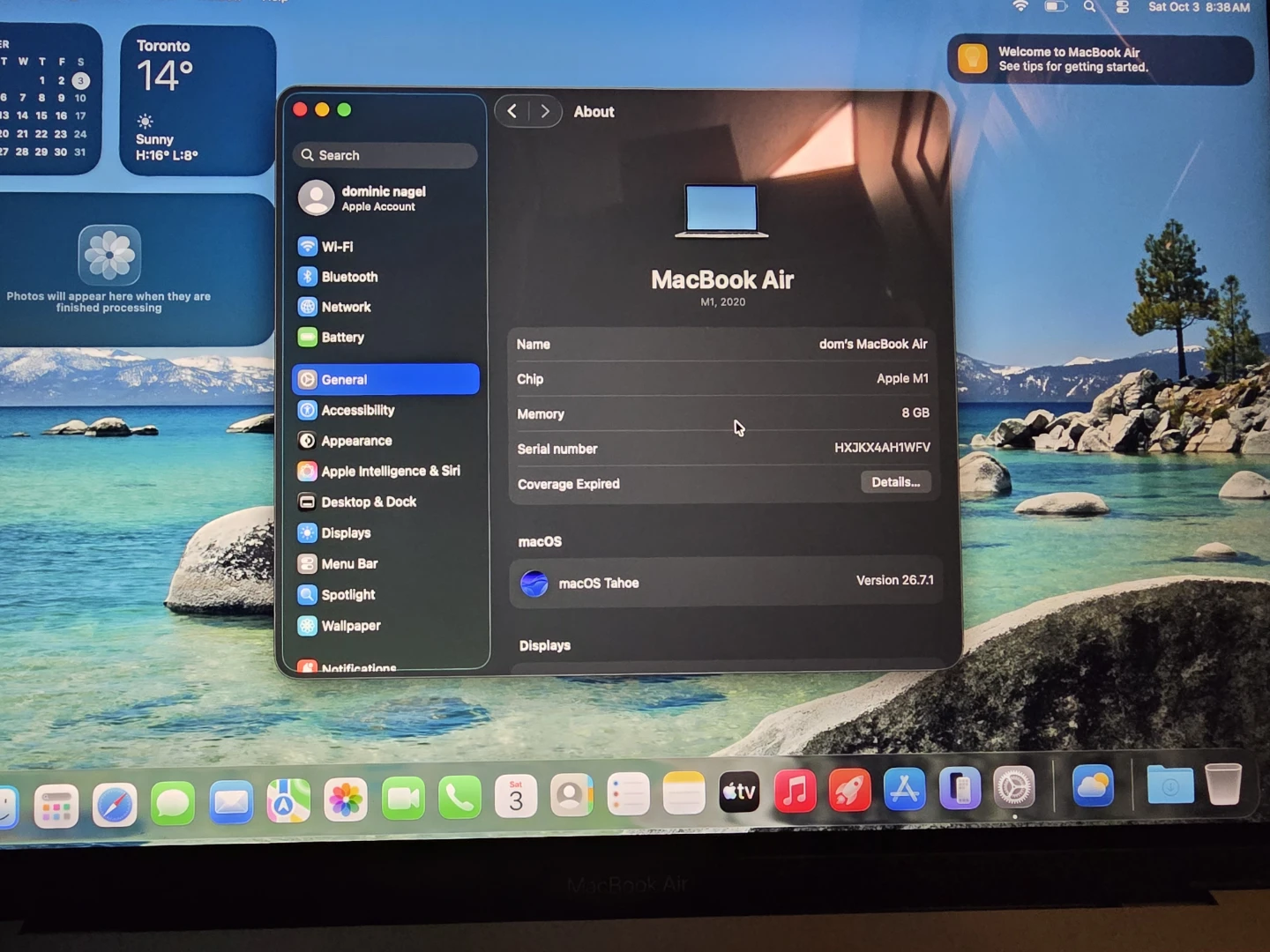1270x952 pixels.
Task: Open Apple TV app in Dock
Action: 740,792
